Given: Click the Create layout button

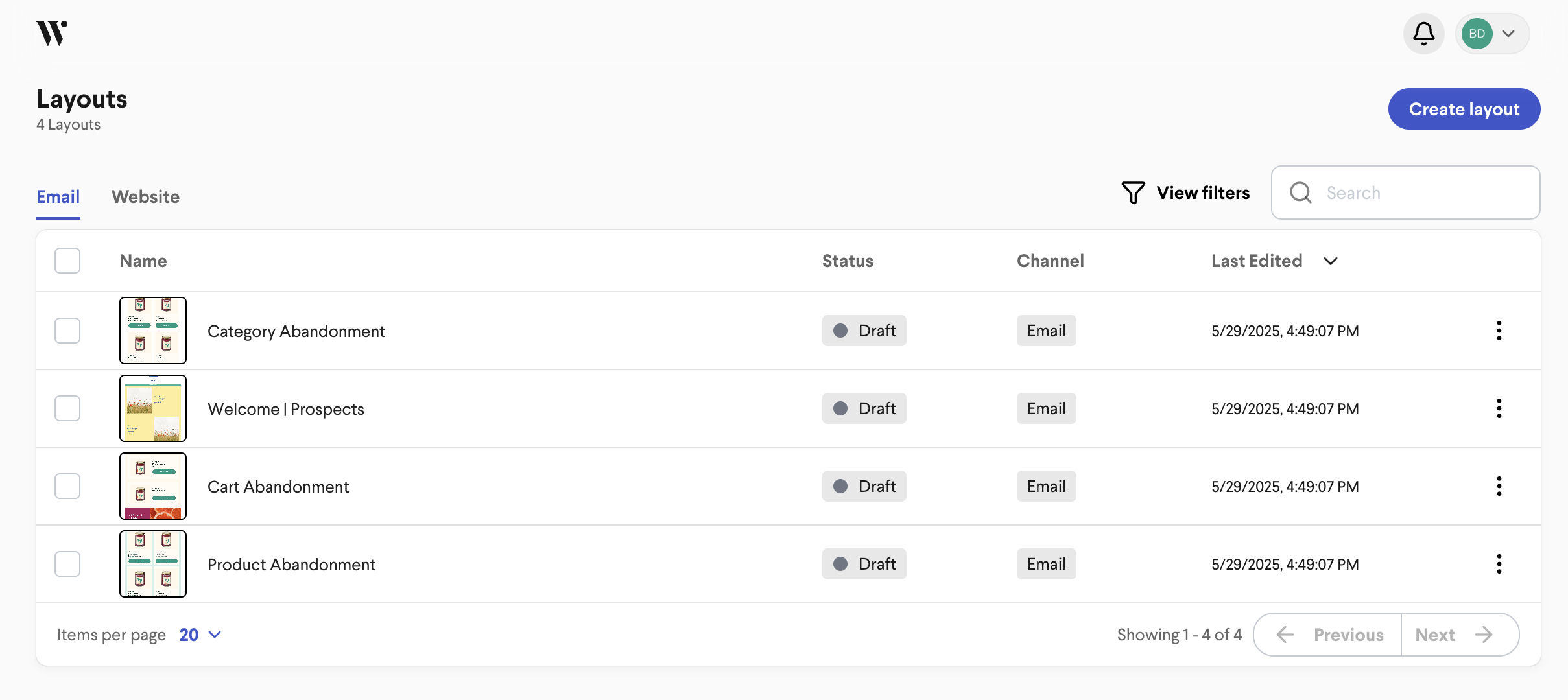Looking at the screenshot, I should point(1464,109).
